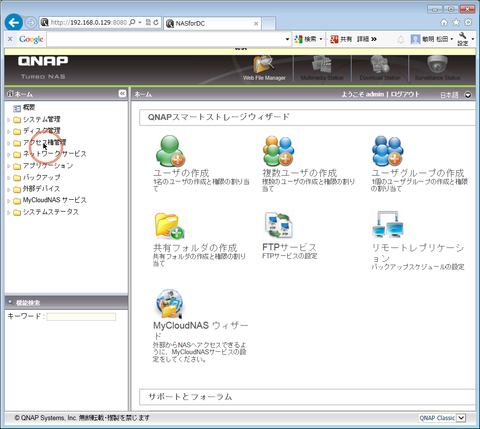Launch the MyCloudNAS ウィザード icon

click(x=169, y=304)
